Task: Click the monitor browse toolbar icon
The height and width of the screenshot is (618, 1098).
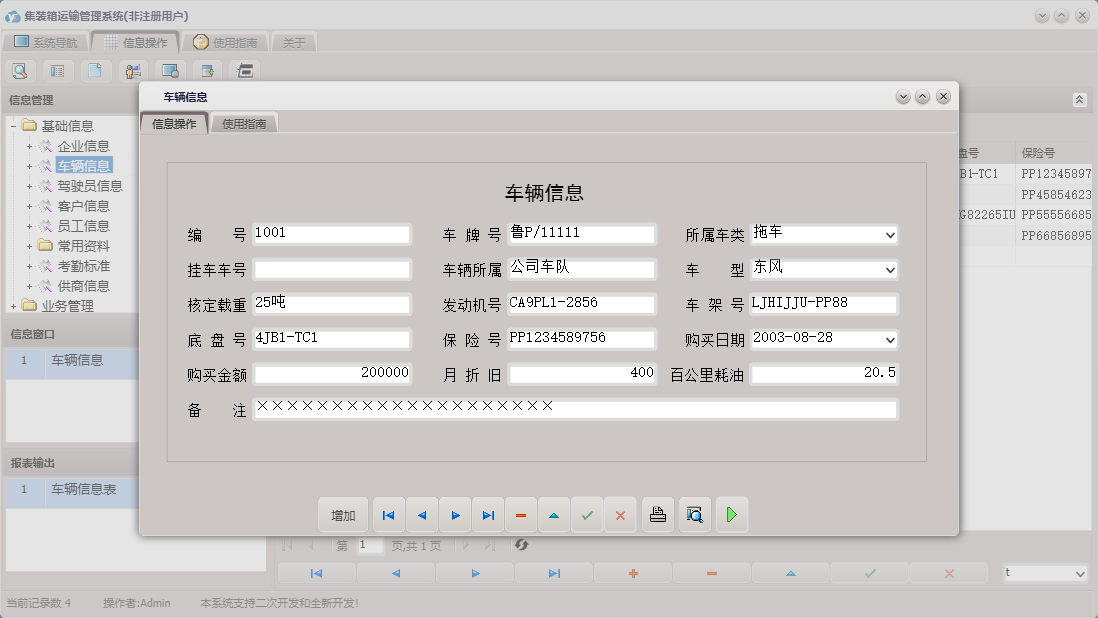Action: (x=170, y=70)
